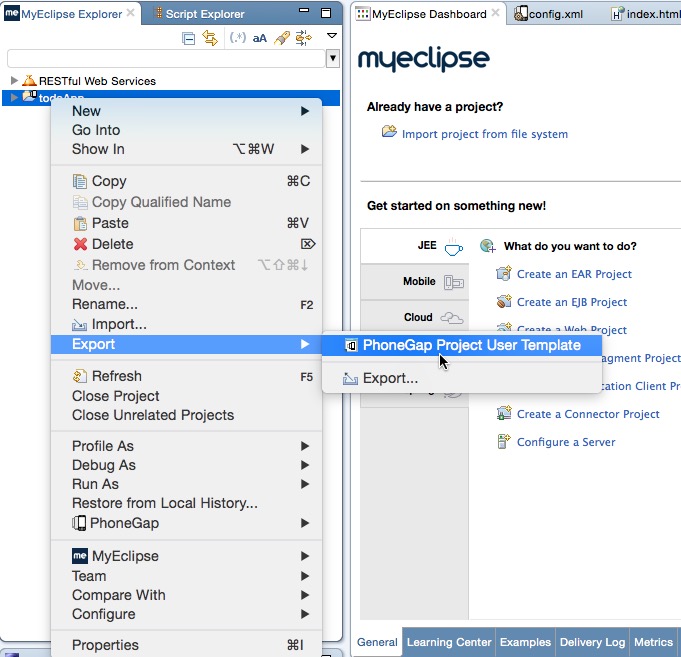
Task: Click the Connector Project icon
Action: (504, 413)
